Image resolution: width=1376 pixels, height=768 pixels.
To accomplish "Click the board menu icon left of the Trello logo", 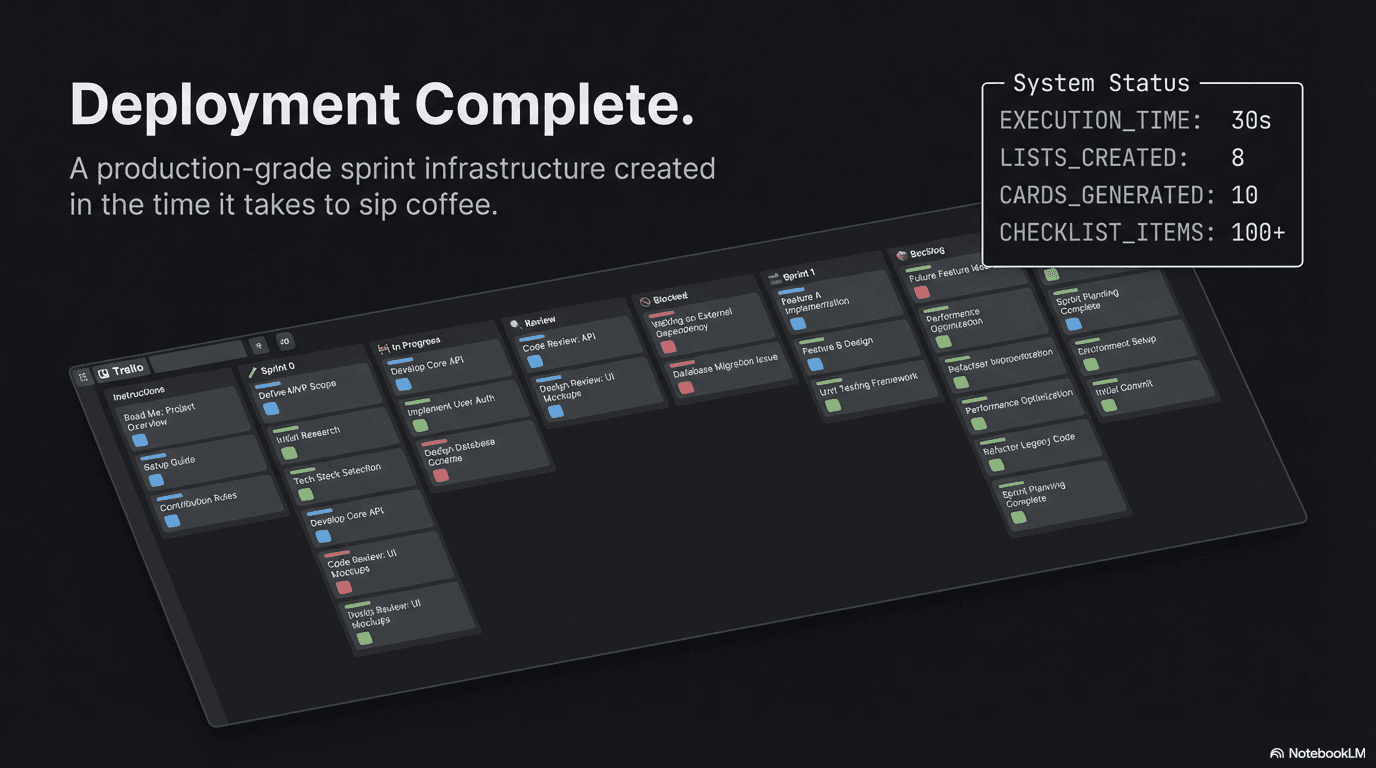I will pos(84,373).
